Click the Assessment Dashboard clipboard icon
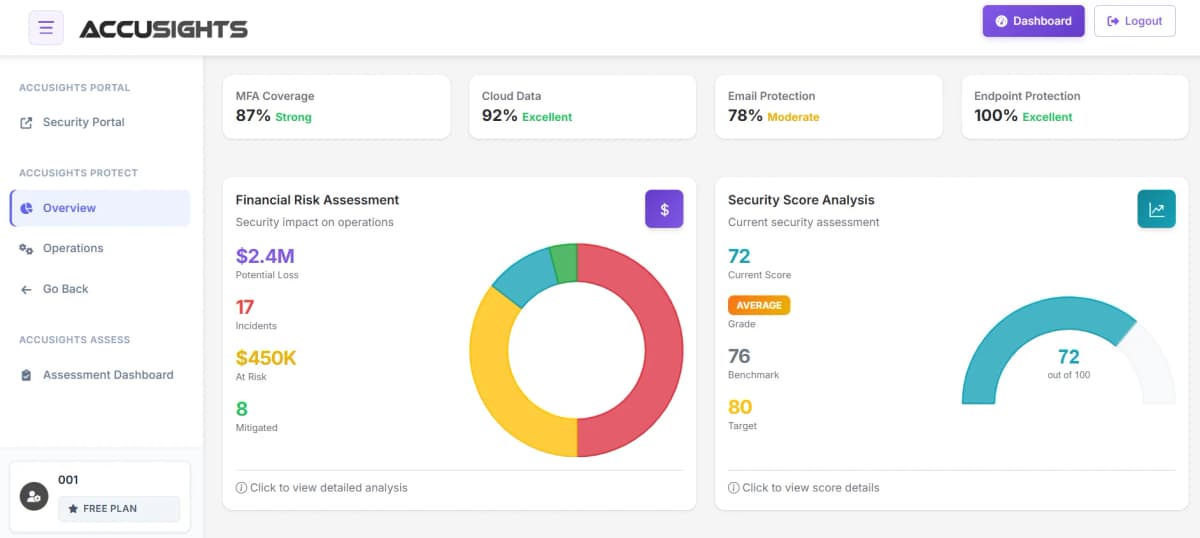This screenshot has height=538, width=1200. coord(26,376)
